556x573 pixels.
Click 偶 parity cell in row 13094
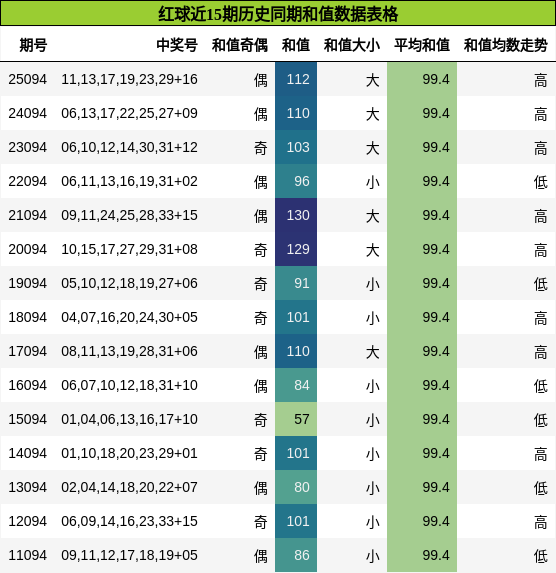tap(261, 488)
